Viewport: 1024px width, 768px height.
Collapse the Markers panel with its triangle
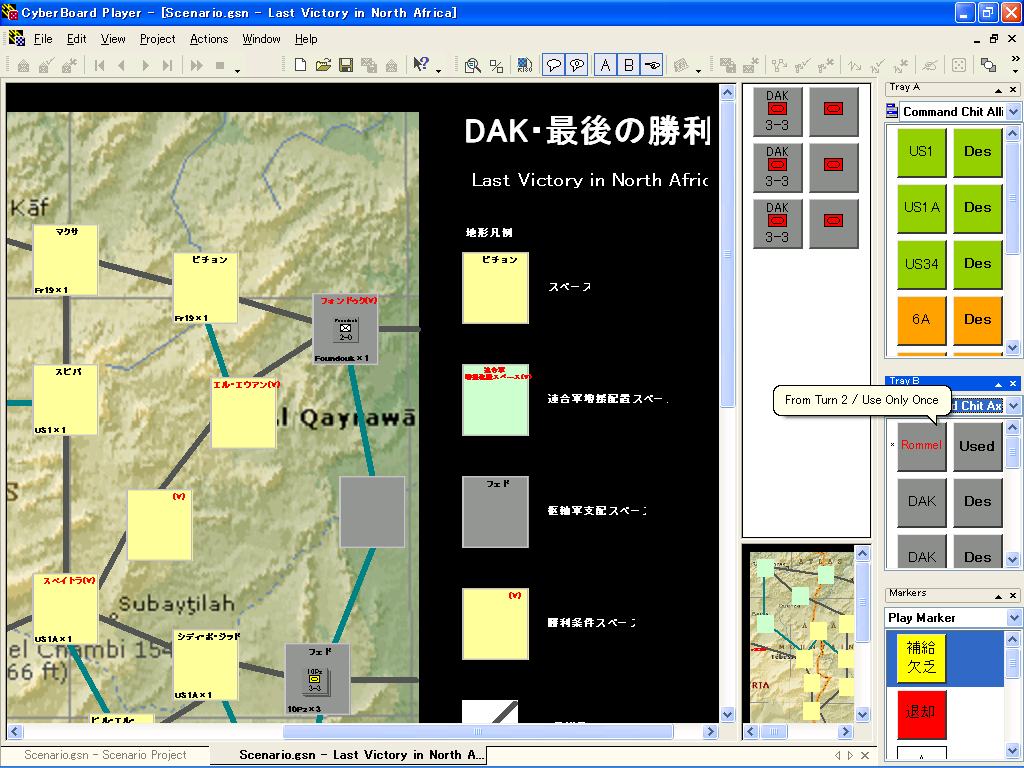(x=999, y=596)
